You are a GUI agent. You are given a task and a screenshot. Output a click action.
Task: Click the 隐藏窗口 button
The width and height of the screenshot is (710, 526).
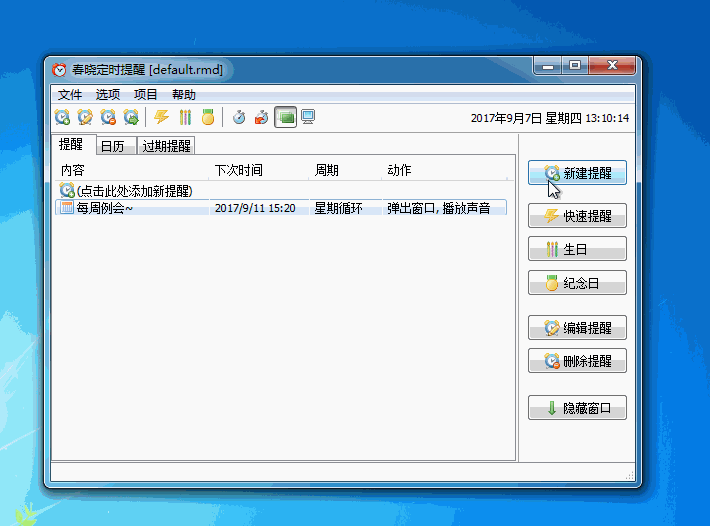(577, 407)
